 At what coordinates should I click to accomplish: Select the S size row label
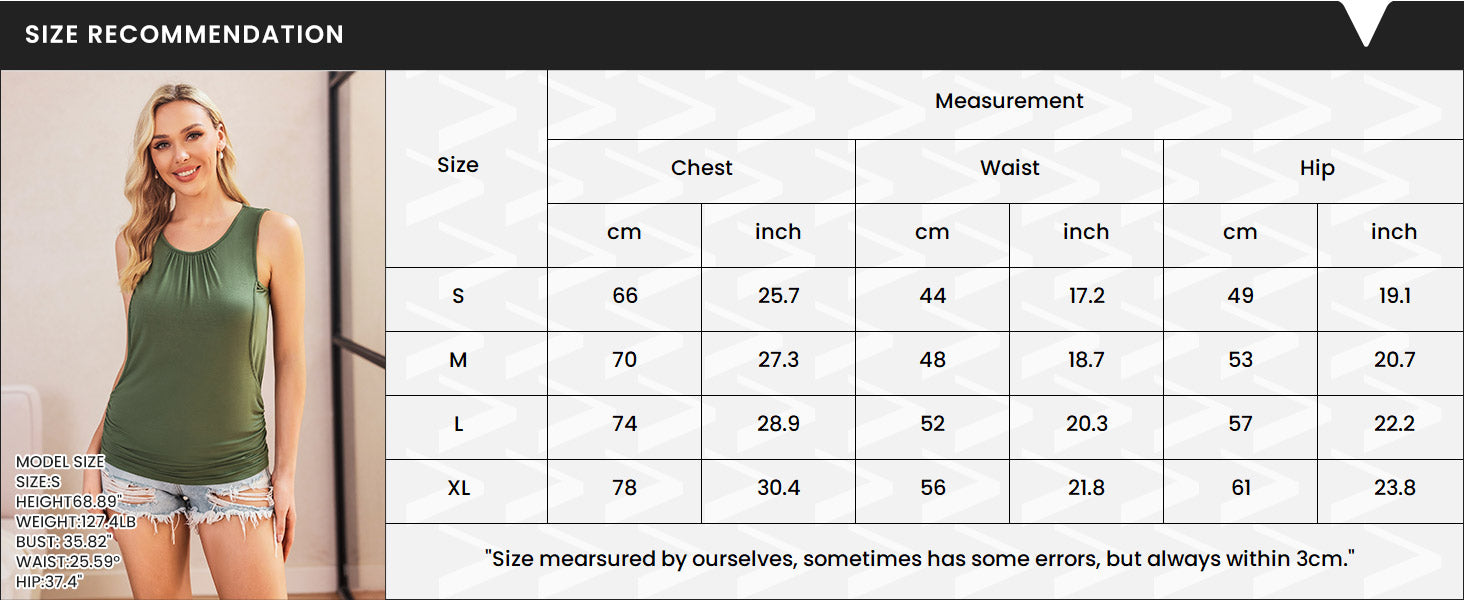coord(458,296)
